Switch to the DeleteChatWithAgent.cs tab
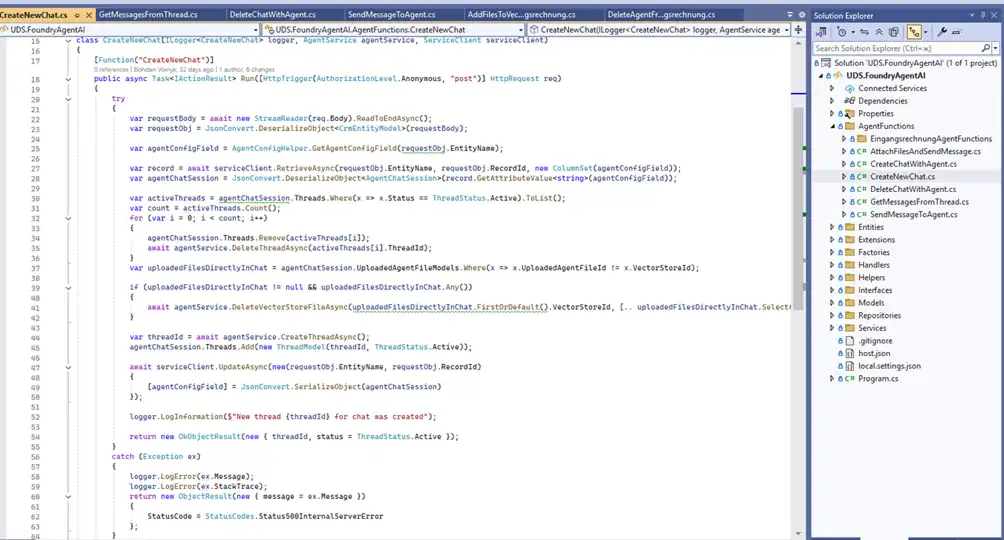The image size is (1004, 540). pyautogui.click(x=273, y=15)
